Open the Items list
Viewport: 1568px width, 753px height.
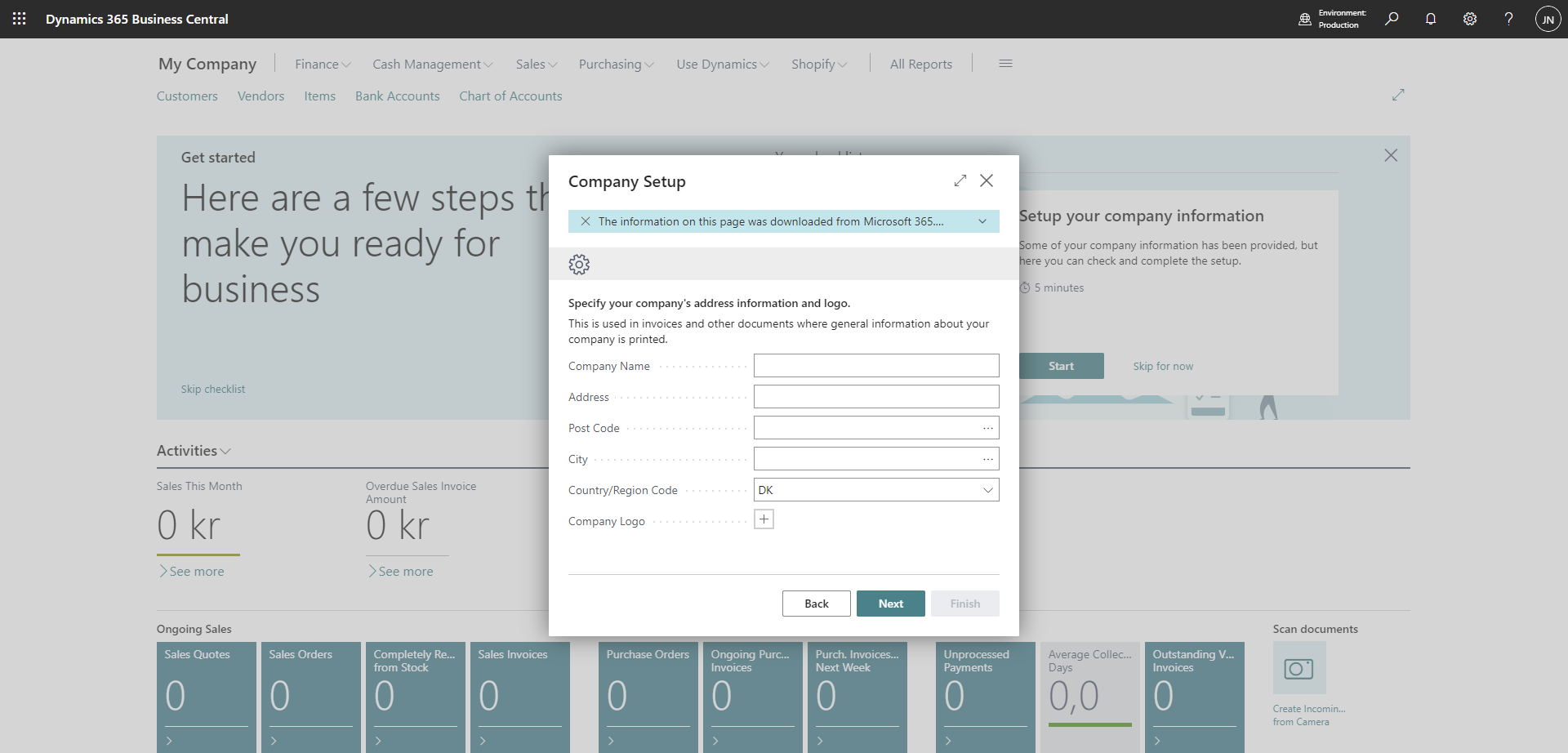319,96
